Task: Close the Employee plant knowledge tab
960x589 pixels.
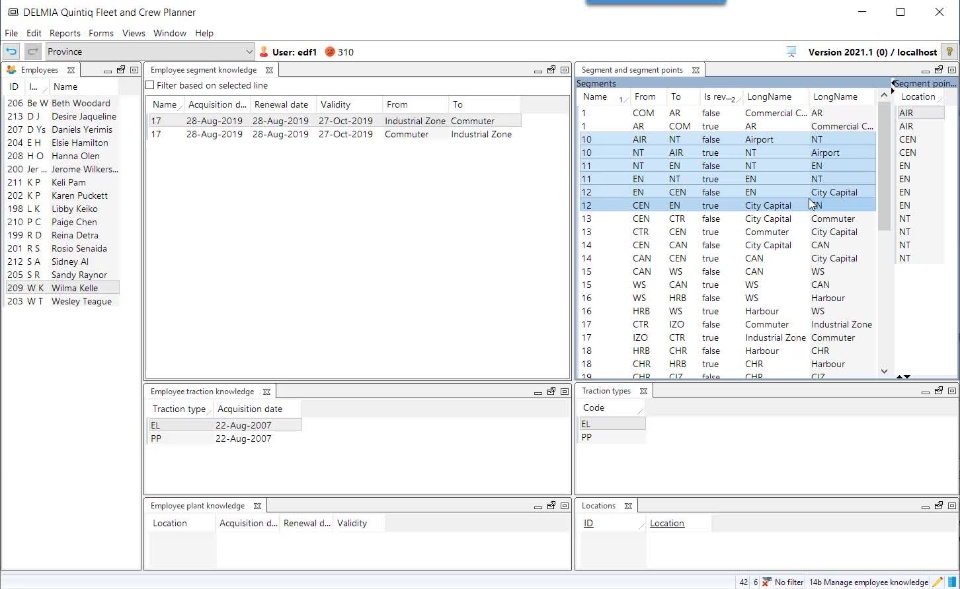Action: (257, 506)
